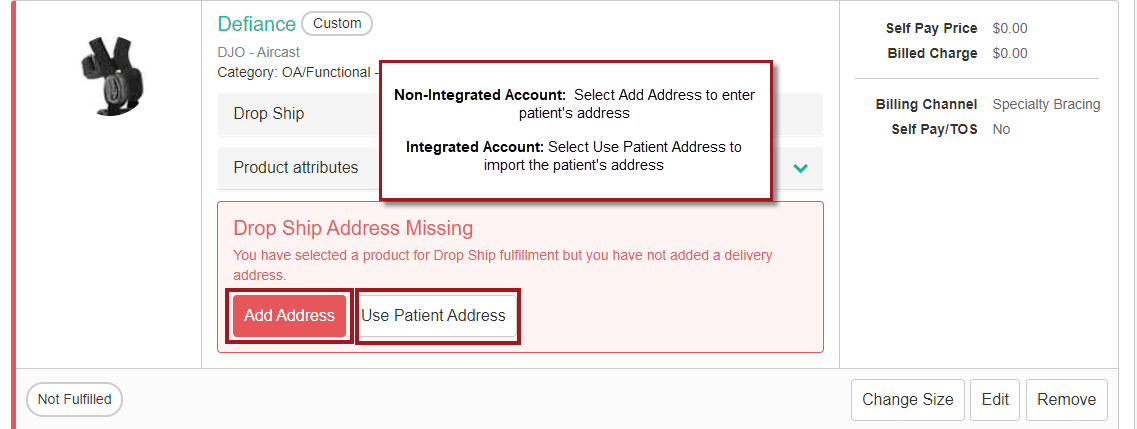Click the Self Pay/TOS No value

point(1001,129)
